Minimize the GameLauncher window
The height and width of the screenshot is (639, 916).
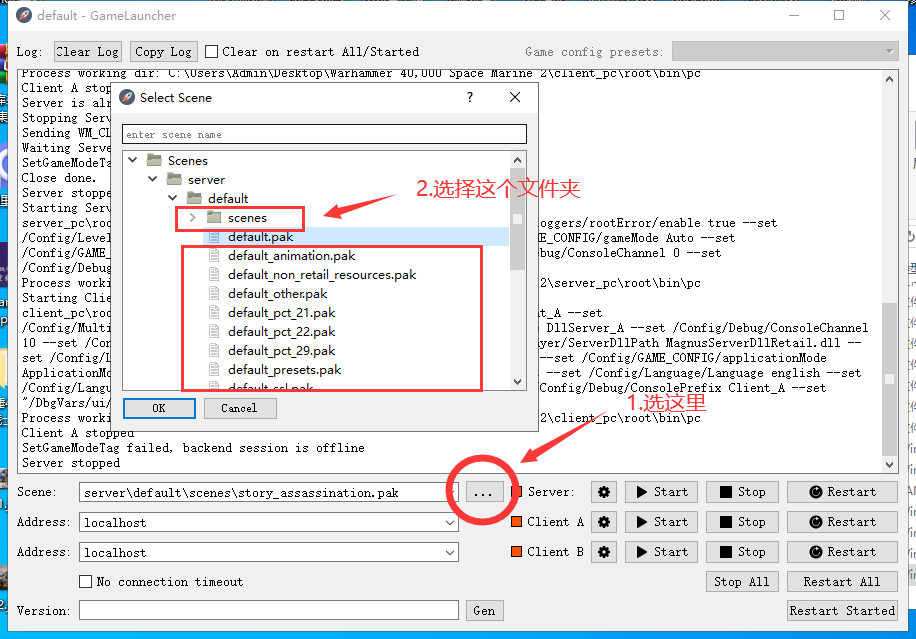(794, 15)
